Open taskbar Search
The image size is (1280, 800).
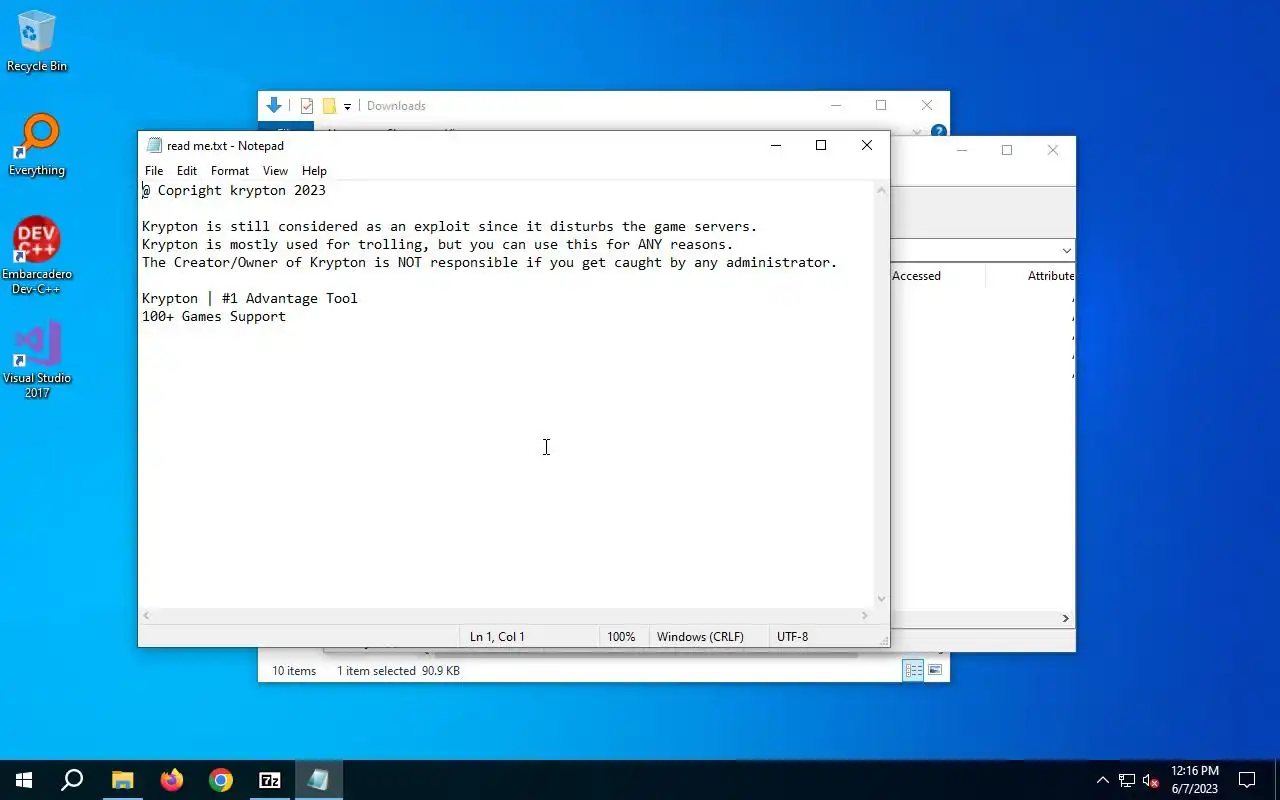click(x=72, y=780)
